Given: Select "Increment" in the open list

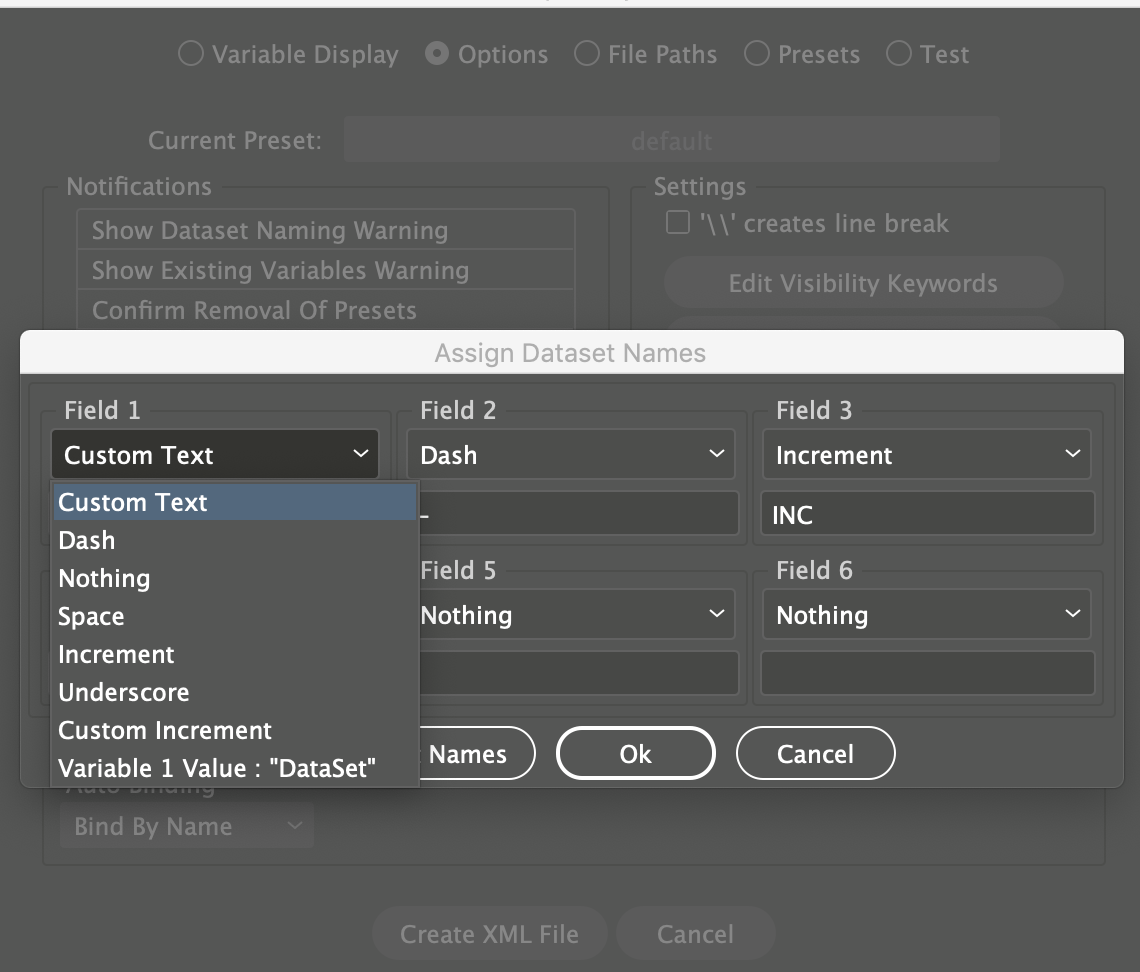Looking at the screenshot, I should (x=116, y=654).
